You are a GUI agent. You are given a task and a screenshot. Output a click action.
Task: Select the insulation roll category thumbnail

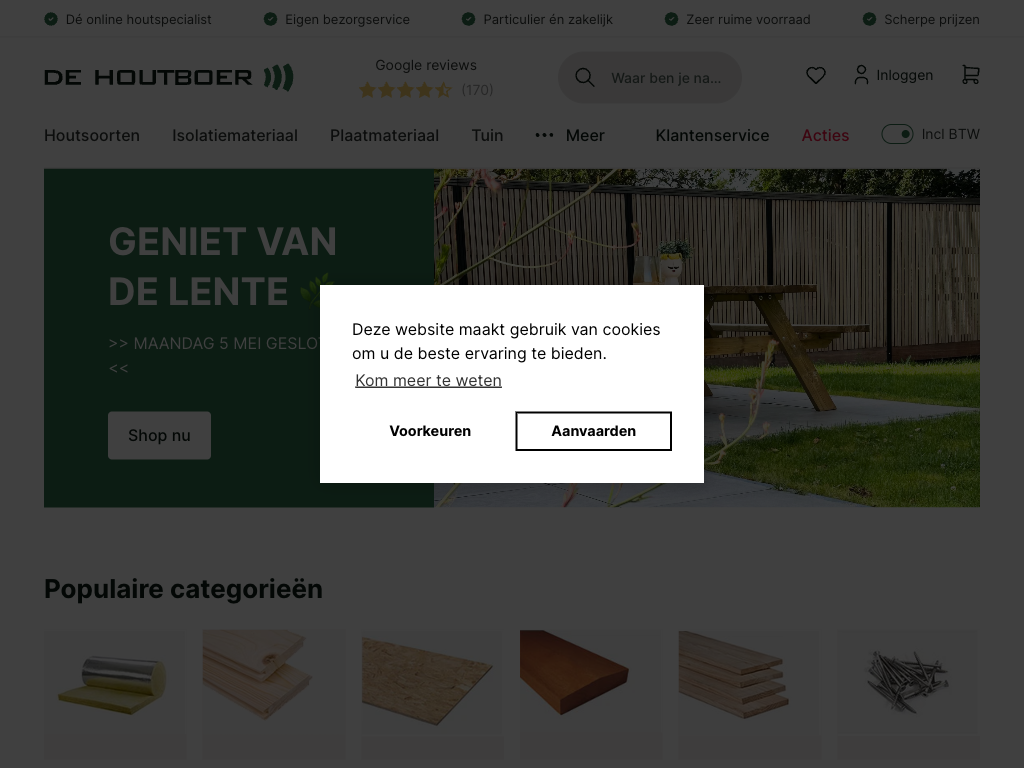[115, 682]
